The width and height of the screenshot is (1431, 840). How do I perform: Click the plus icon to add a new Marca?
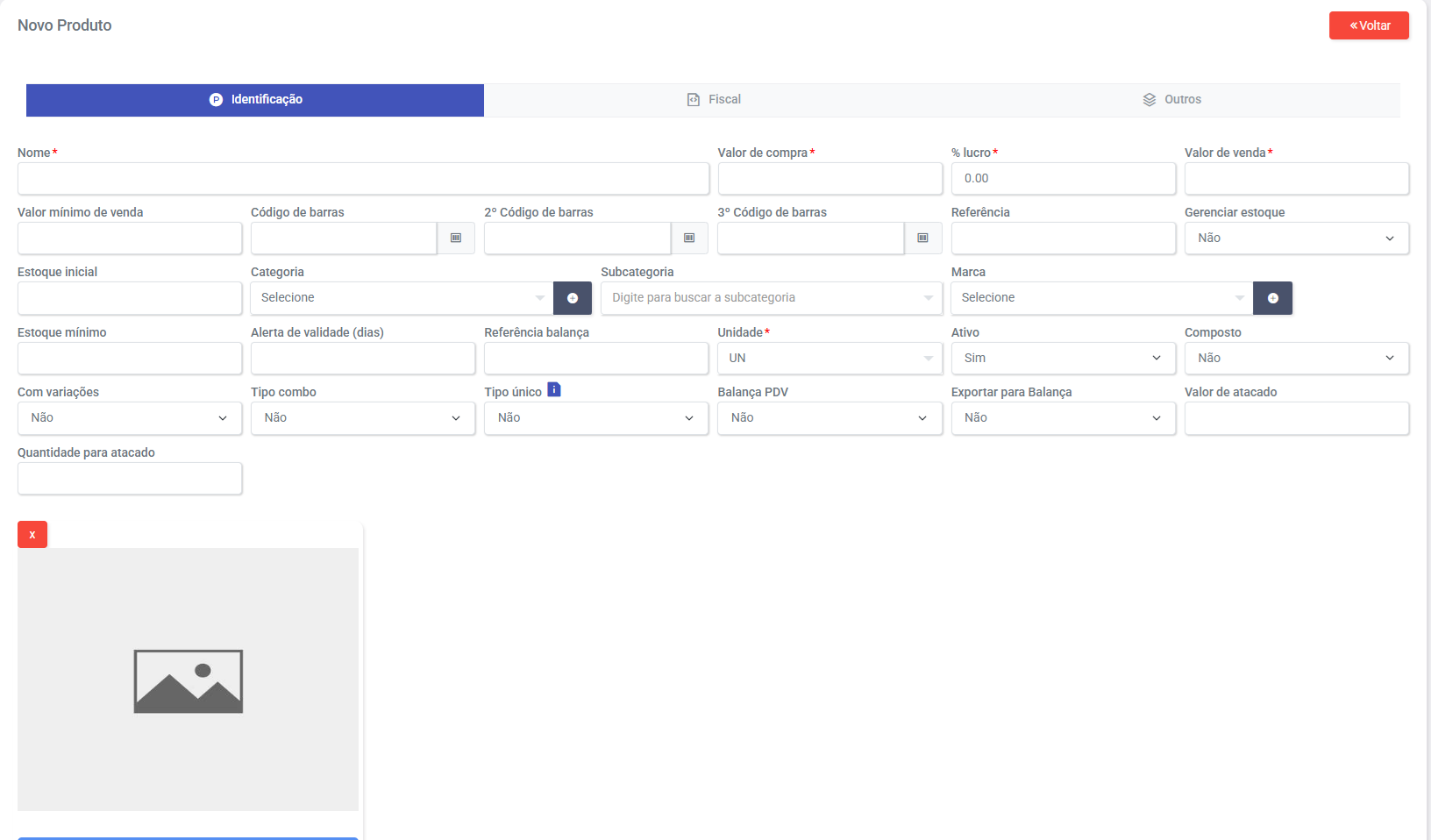(1272, 298)
